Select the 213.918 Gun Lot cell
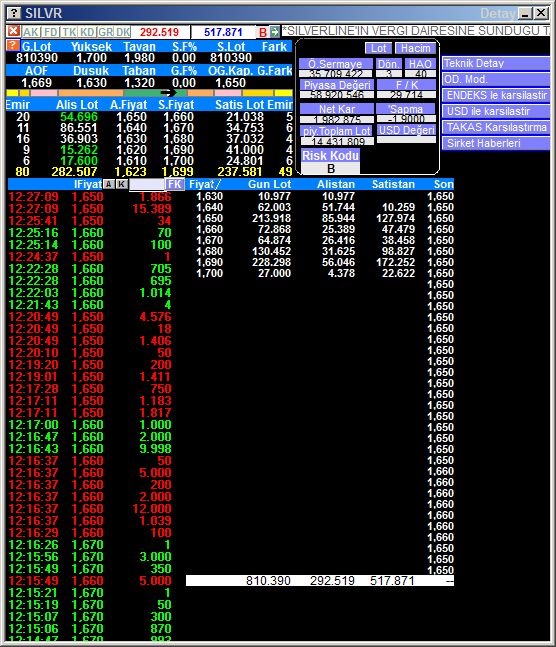 (272, 218)
